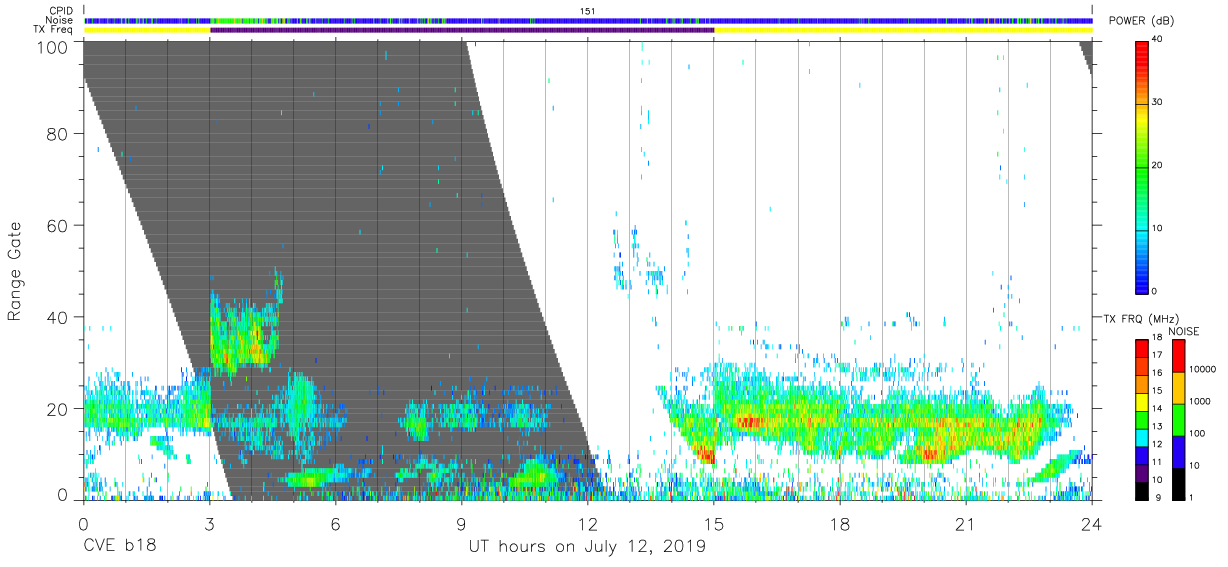Click the y-axis tick label 100
Screen dimensions: 1228x567
(53, 46)
